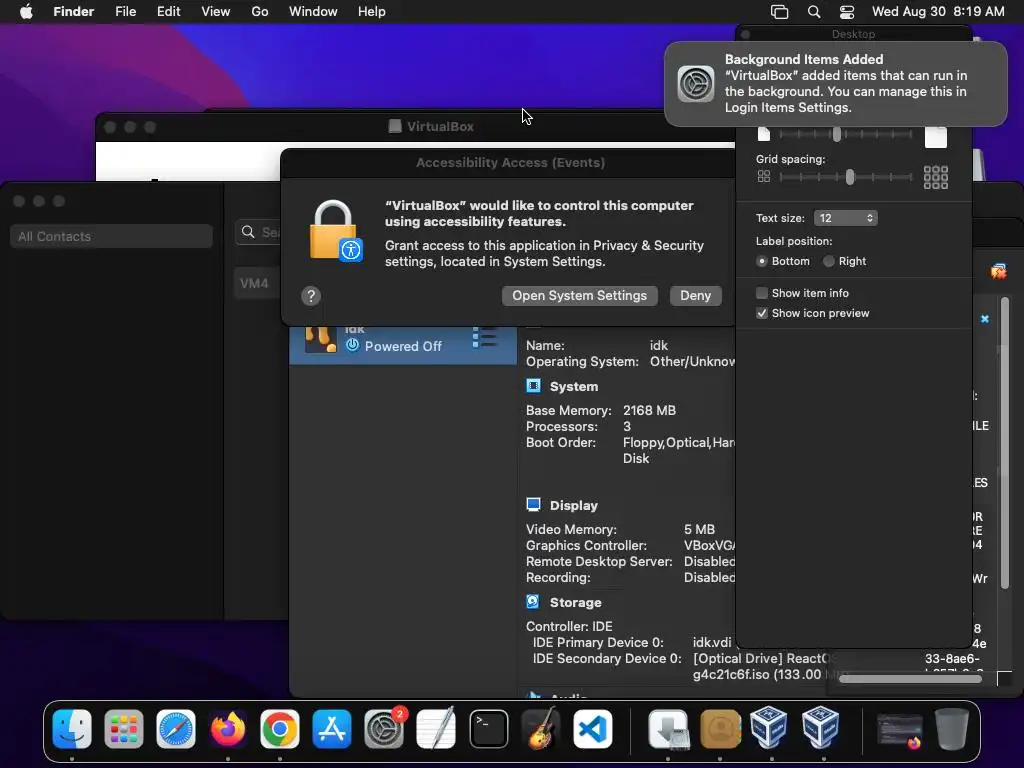Launch GarageBand from the dock

click(541, 729)
